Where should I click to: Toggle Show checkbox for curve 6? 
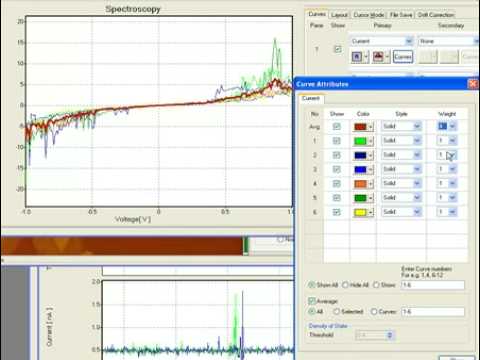337,212
